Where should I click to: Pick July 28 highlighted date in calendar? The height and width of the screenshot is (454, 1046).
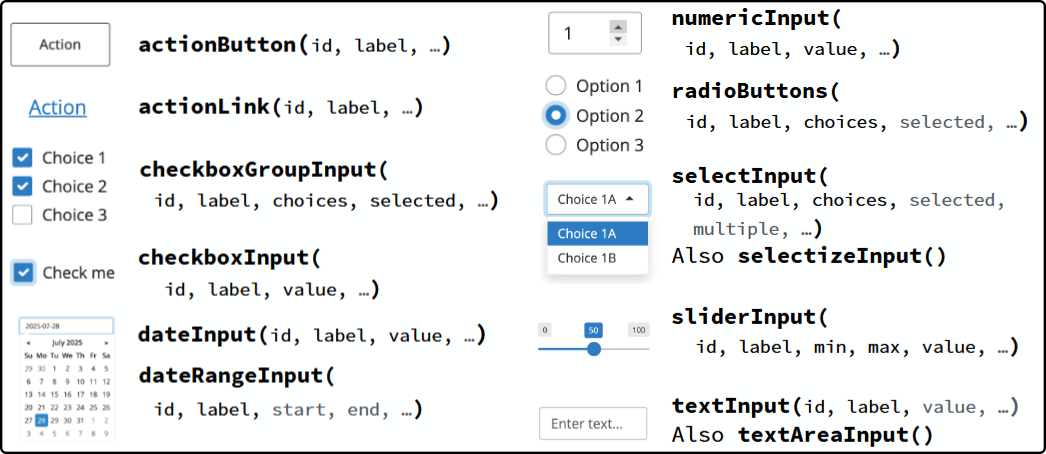coord(41,421)
